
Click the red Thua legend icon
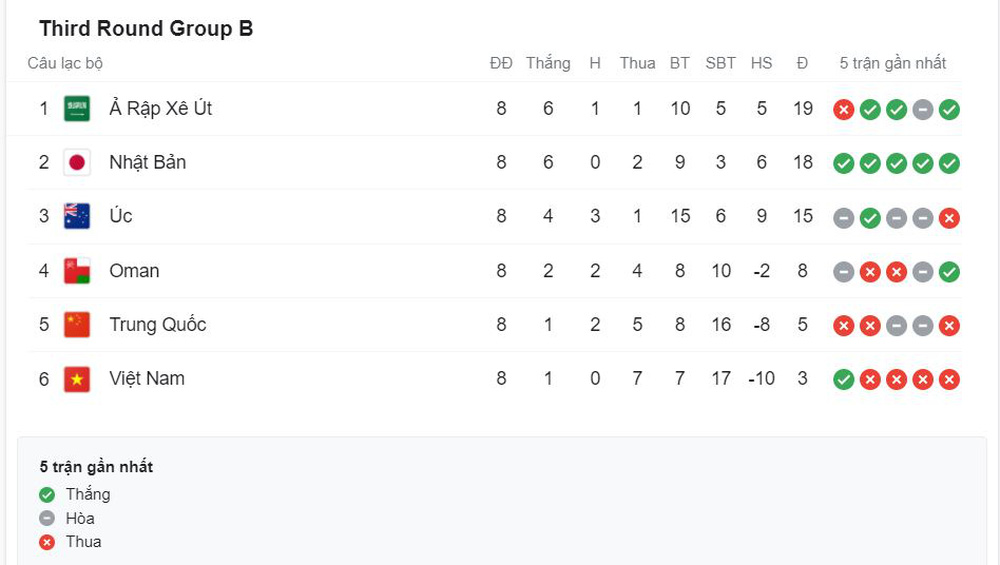[x=47, y=542]
